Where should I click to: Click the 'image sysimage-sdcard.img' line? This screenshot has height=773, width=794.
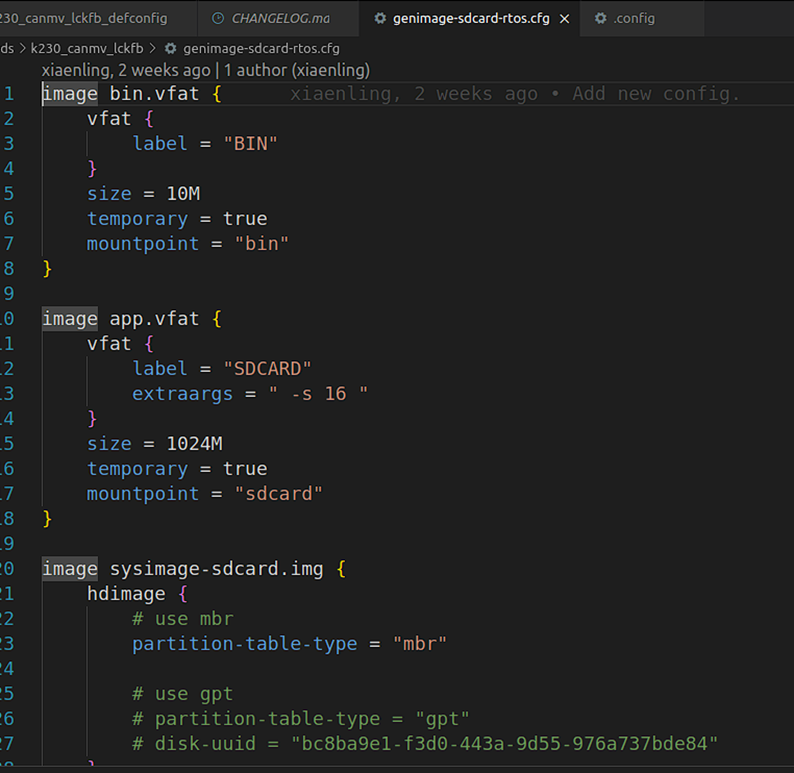[194, 569]
